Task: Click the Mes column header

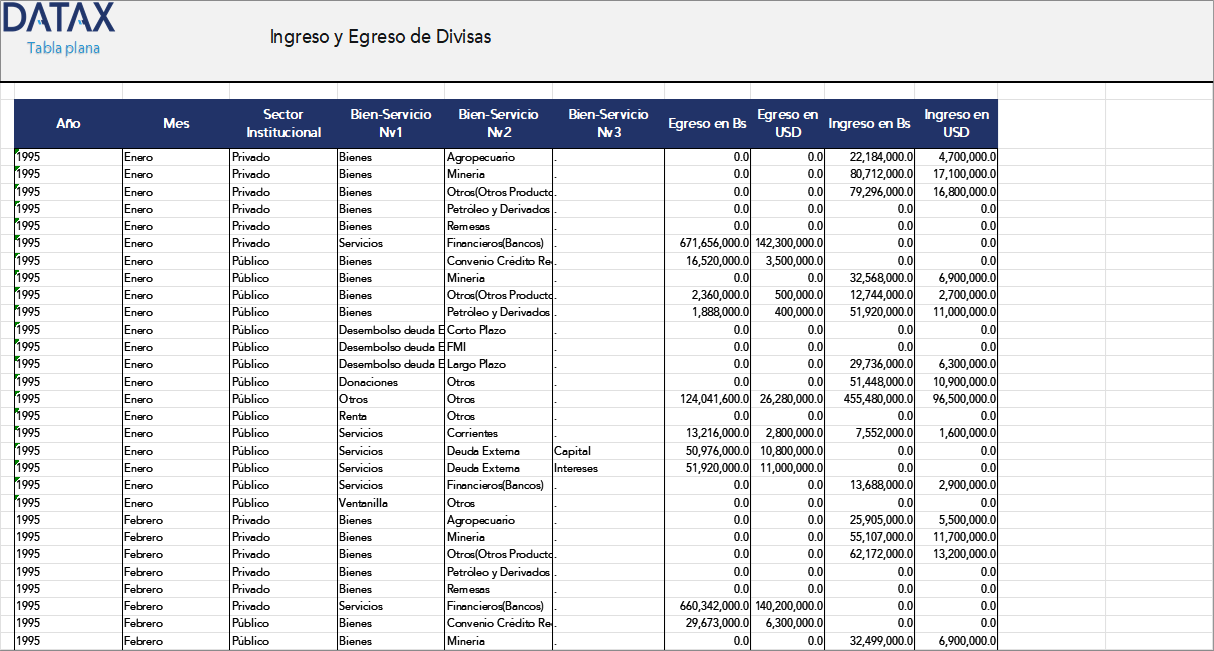Action: tap(176, 123)
